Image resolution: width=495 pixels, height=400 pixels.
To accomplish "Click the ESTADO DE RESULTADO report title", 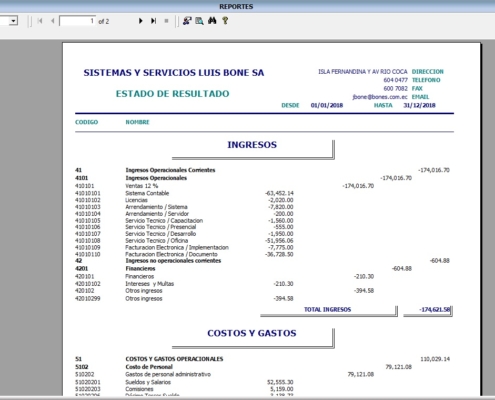I will 172,94.
